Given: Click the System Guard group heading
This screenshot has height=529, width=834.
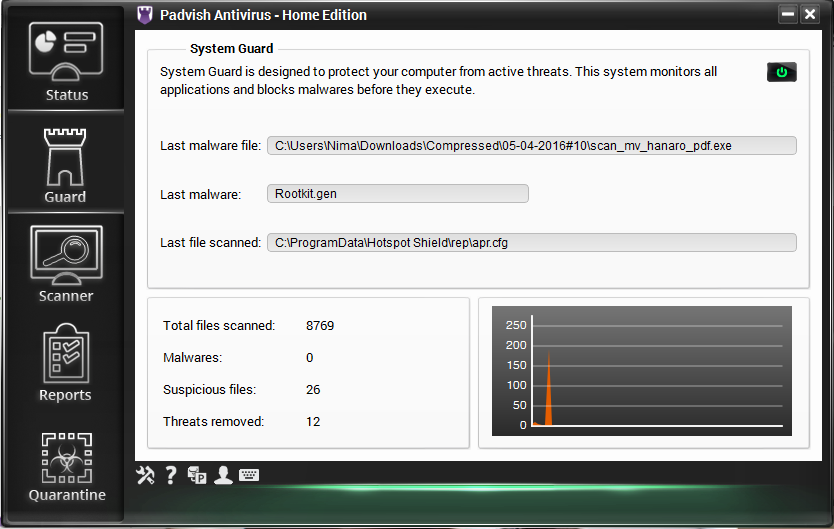Looking at the screenshot, I should 231,48.
